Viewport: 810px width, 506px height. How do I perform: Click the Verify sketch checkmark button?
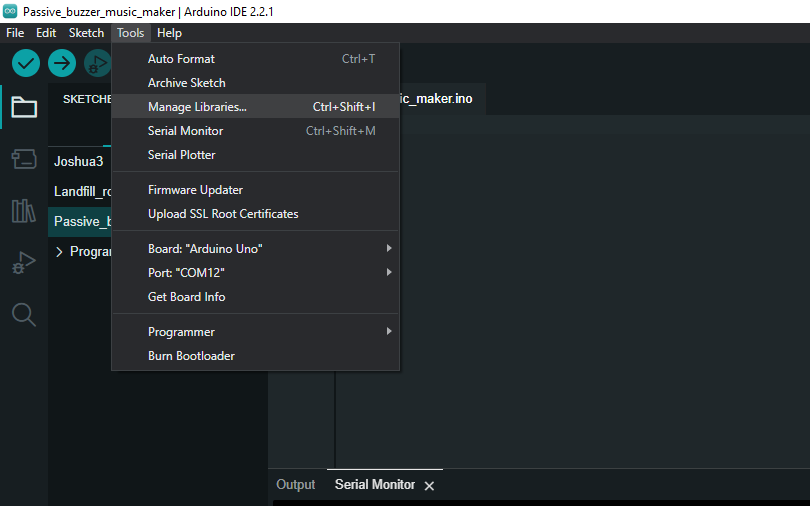coord(26,63)
